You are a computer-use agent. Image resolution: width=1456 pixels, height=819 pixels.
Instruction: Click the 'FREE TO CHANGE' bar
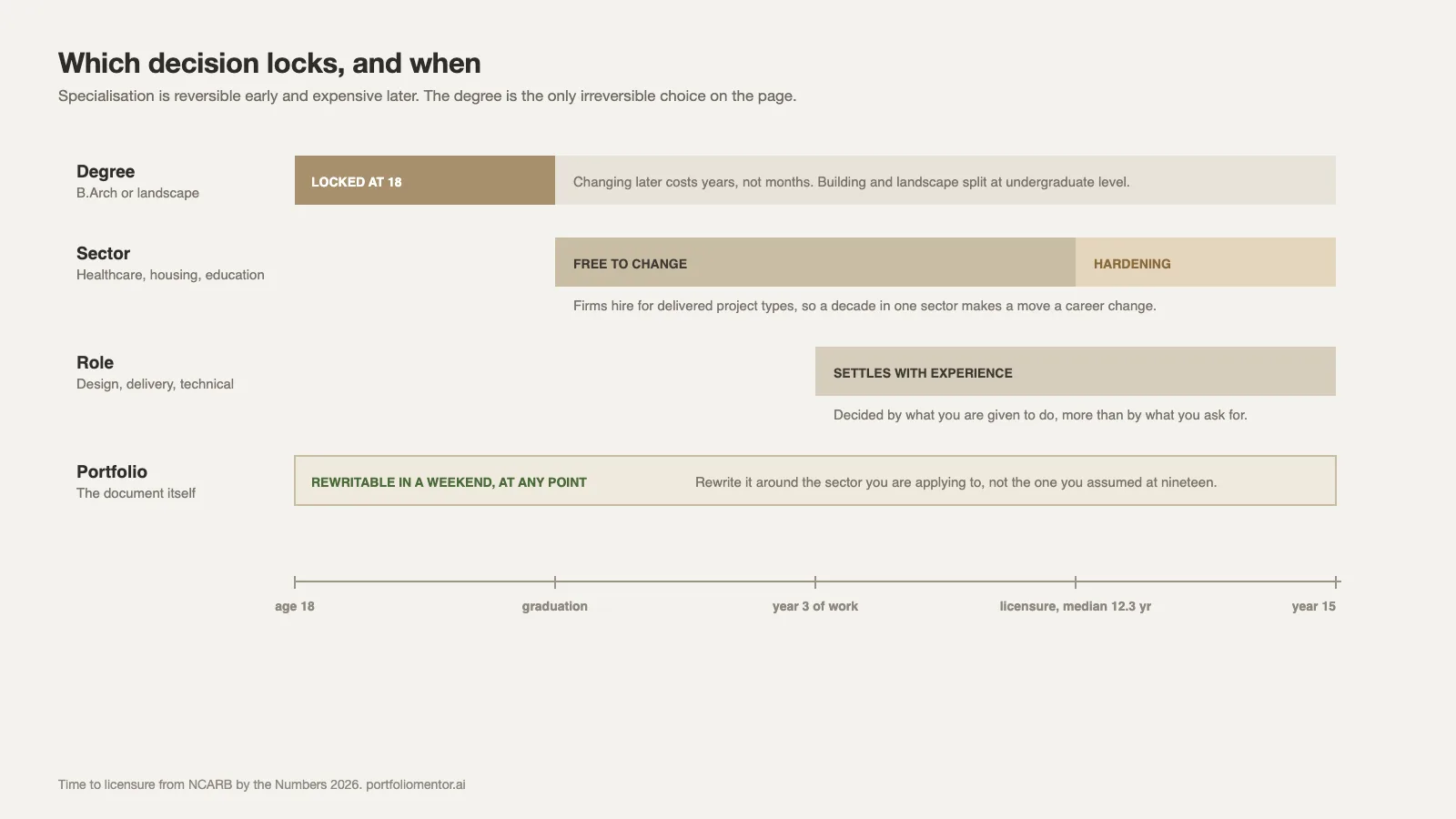(x=815, y=262)
